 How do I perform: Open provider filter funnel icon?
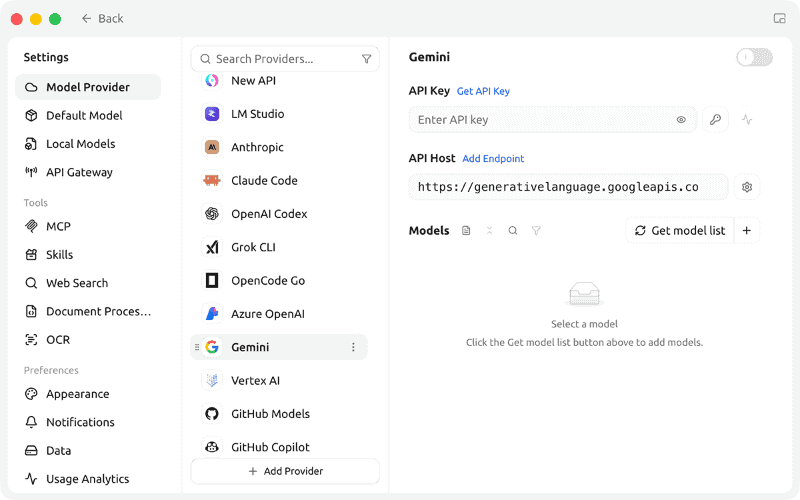point(366,59)
